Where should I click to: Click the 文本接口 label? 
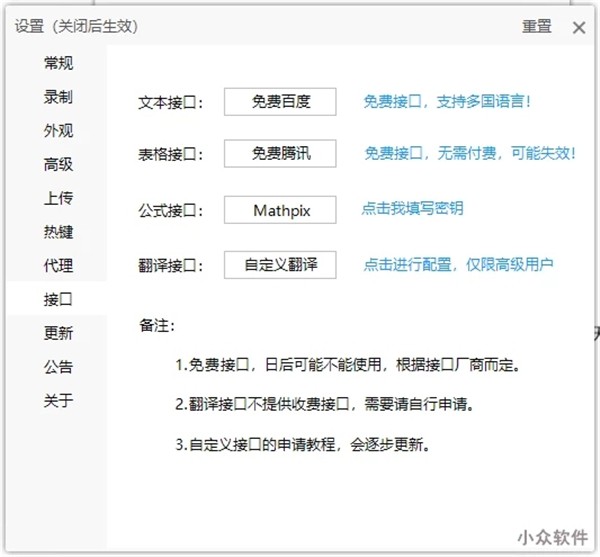coord(170,103)
